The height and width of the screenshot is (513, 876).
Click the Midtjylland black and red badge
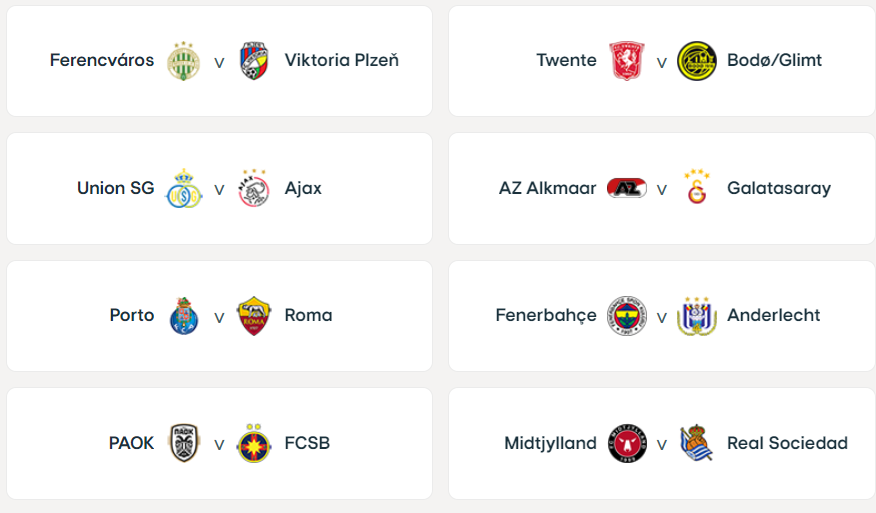point(627,443)
